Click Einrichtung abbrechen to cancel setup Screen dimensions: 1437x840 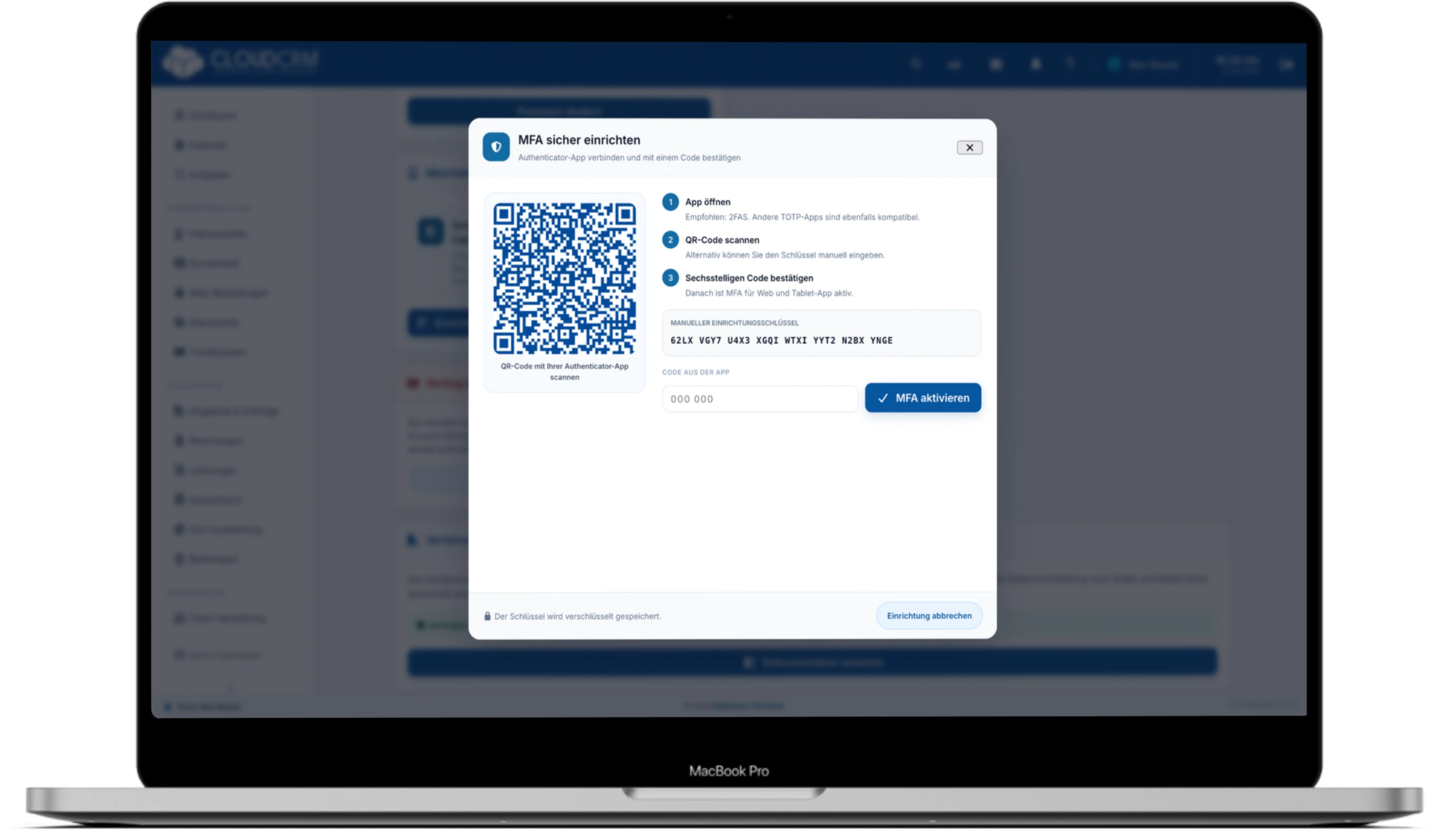pos(929,615)
